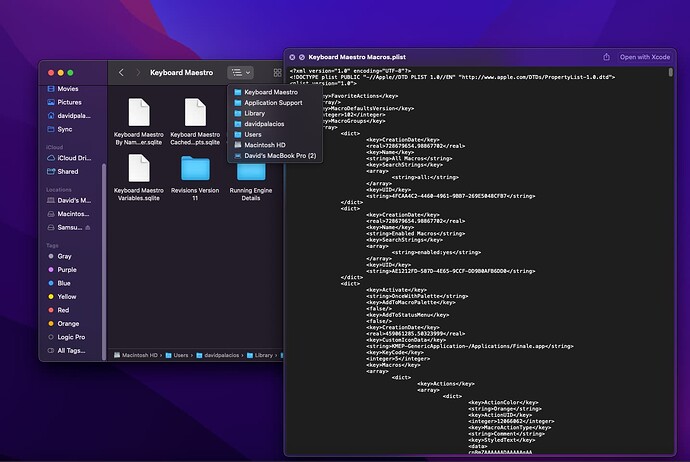Open davidpala... home folder in sidebar
Image resolution: width=690 pixels, height=462 pixels.
tap(69, 116)
